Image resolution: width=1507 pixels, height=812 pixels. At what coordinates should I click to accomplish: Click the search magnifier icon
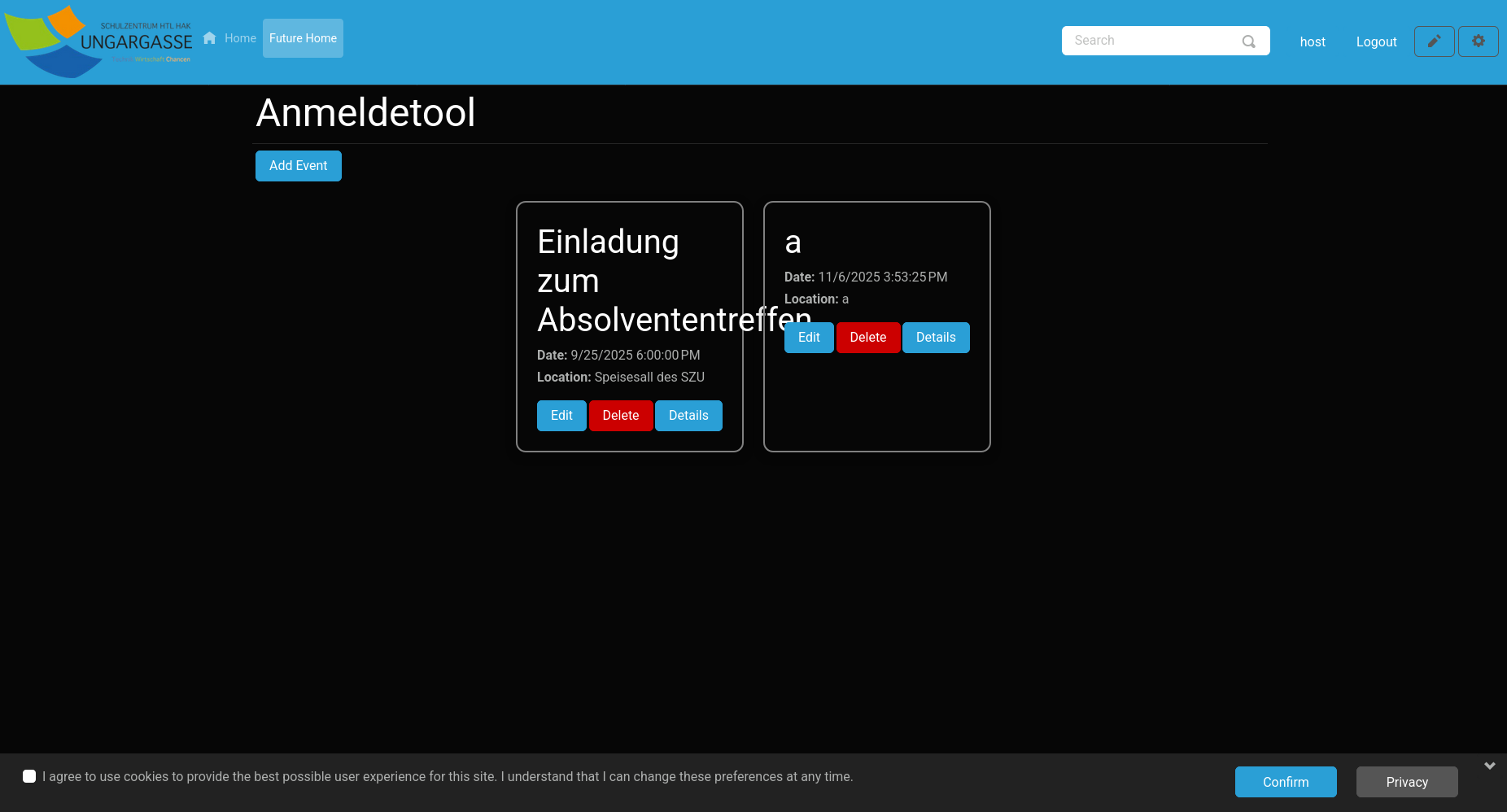coord(1248,41)
